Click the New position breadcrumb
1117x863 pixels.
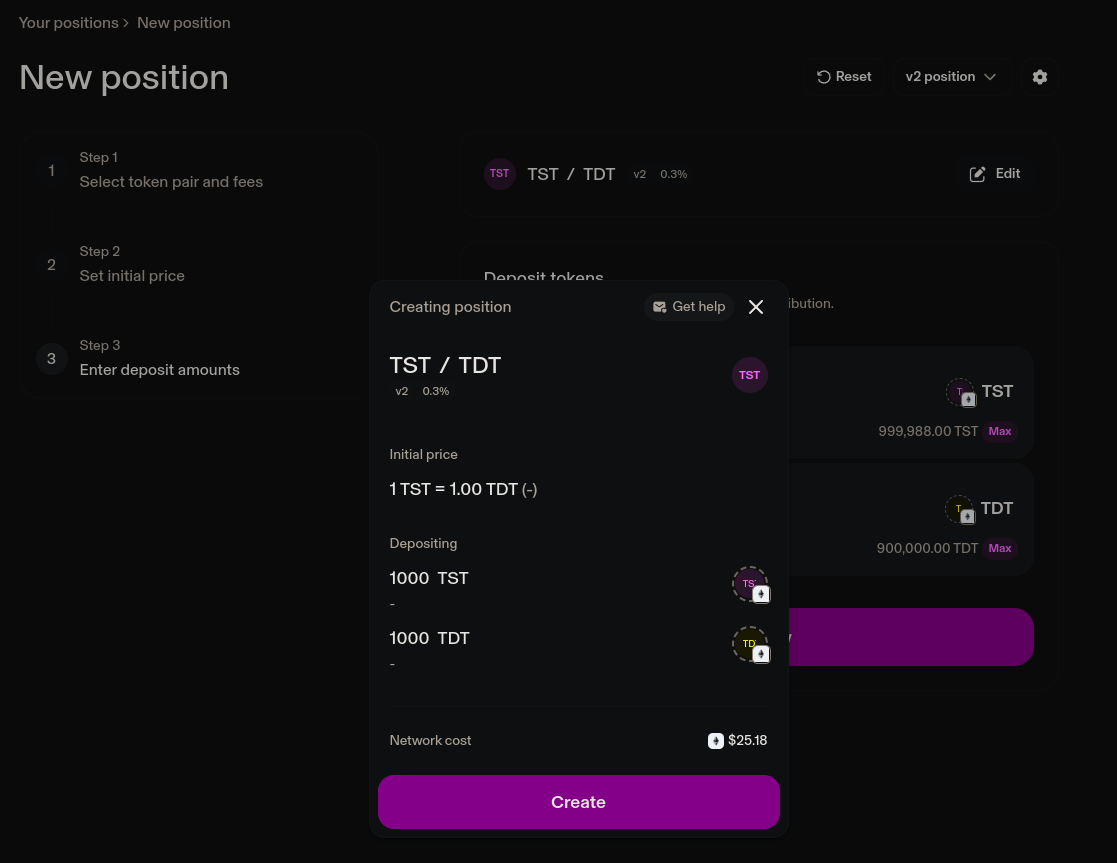(184, 23)
